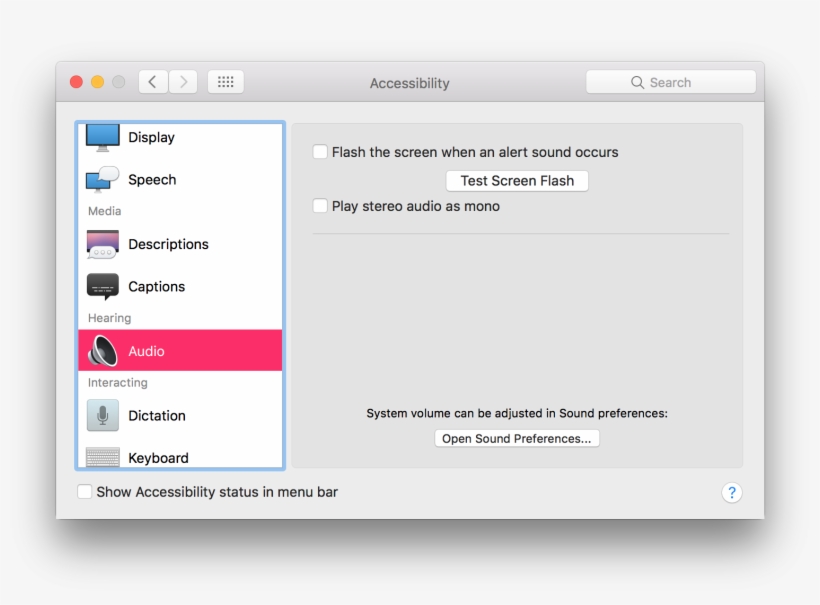
Task: Click the back navigation chevron
Action: [152, 81]
